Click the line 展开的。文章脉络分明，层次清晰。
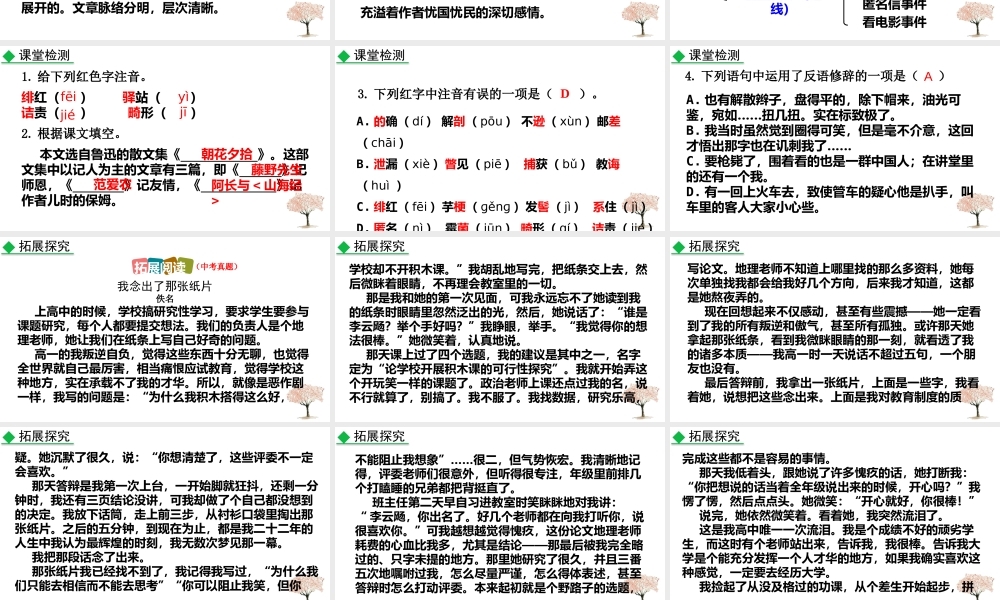This screenshot has width=1000, height=600. point(121,8)
